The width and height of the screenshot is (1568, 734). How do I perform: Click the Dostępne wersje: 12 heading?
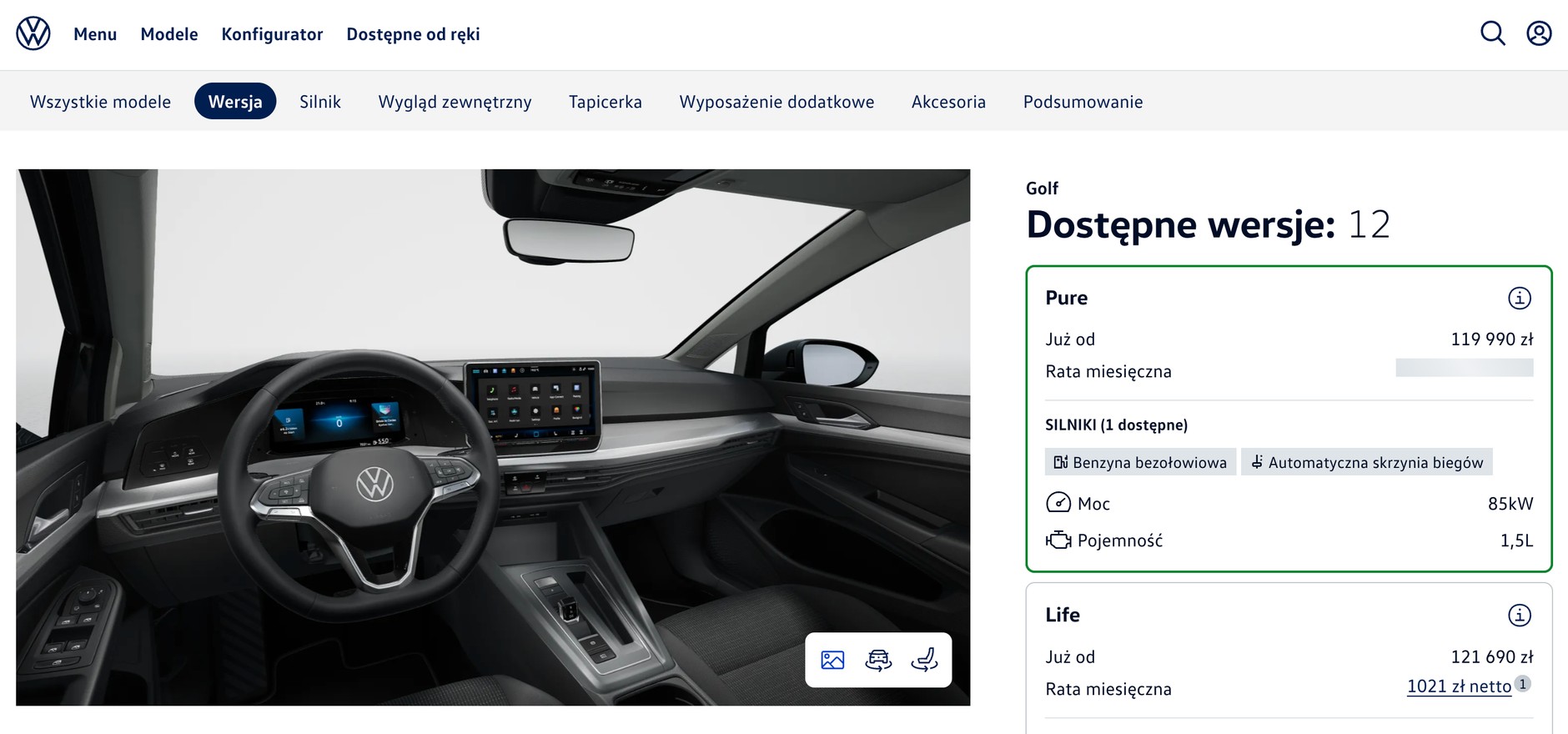pyautogui.click(x=1209, y=224)
